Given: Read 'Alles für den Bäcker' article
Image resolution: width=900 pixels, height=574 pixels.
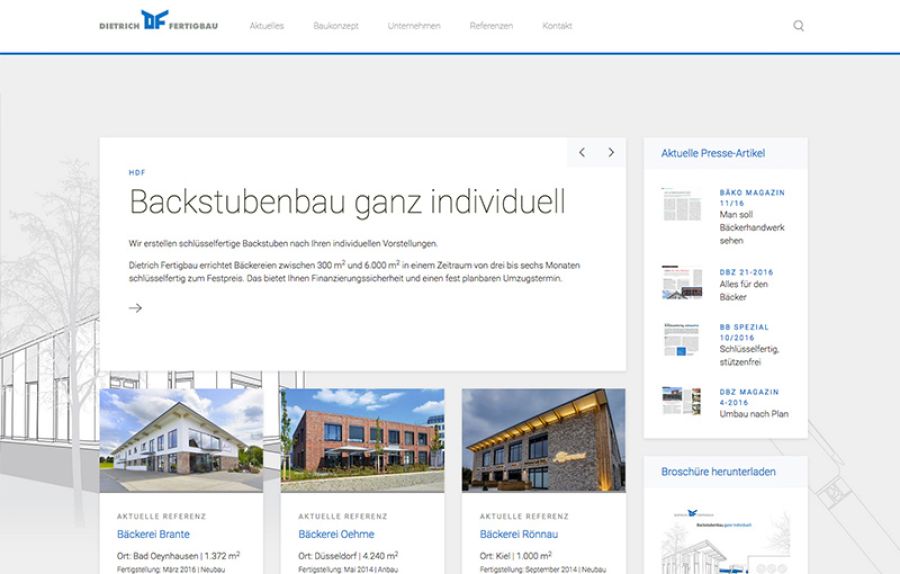Looking at the screenshot, I should tap(743, 290).
